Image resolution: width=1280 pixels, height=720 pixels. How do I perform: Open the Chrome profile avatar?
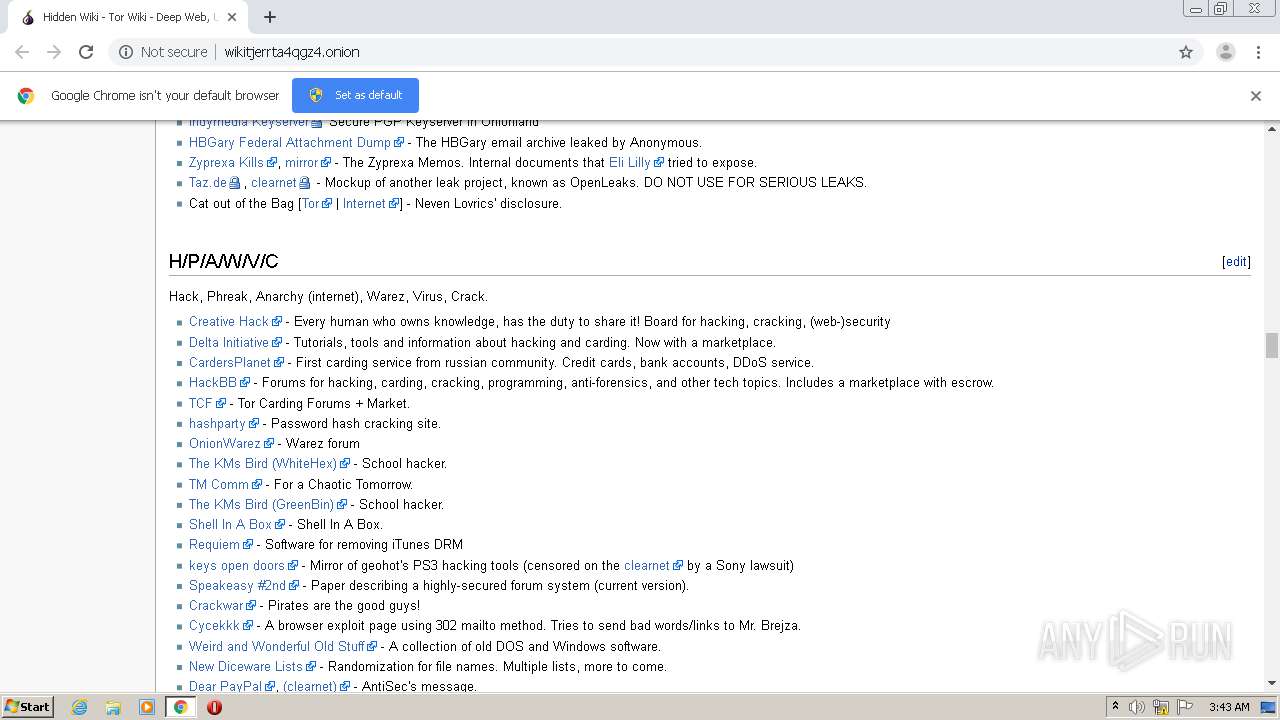(x=1225, y=52)
